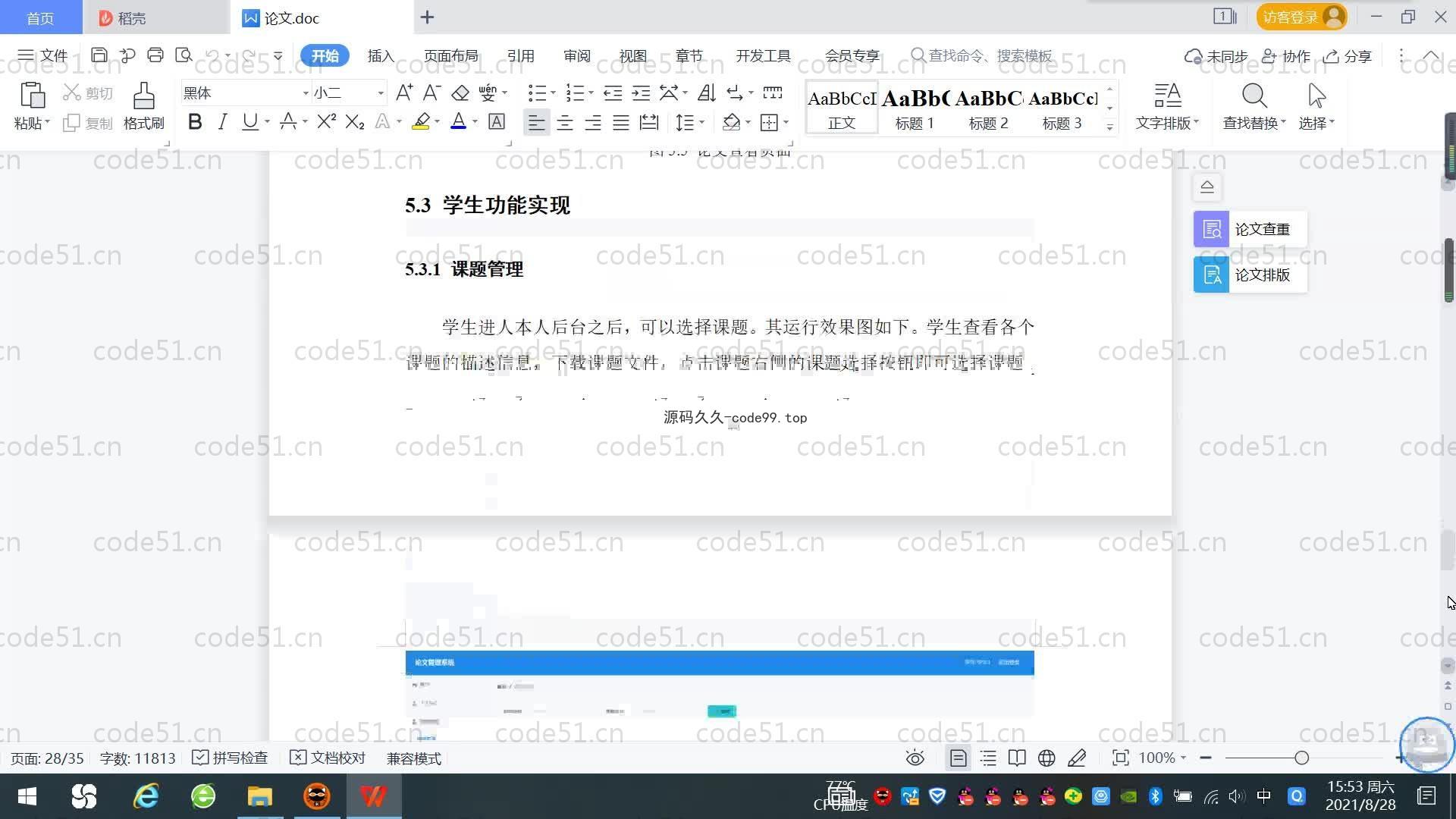Click the zoom slider handle
The width and height of the screenshot is (1456, 819).
(x=1302, y=758)
